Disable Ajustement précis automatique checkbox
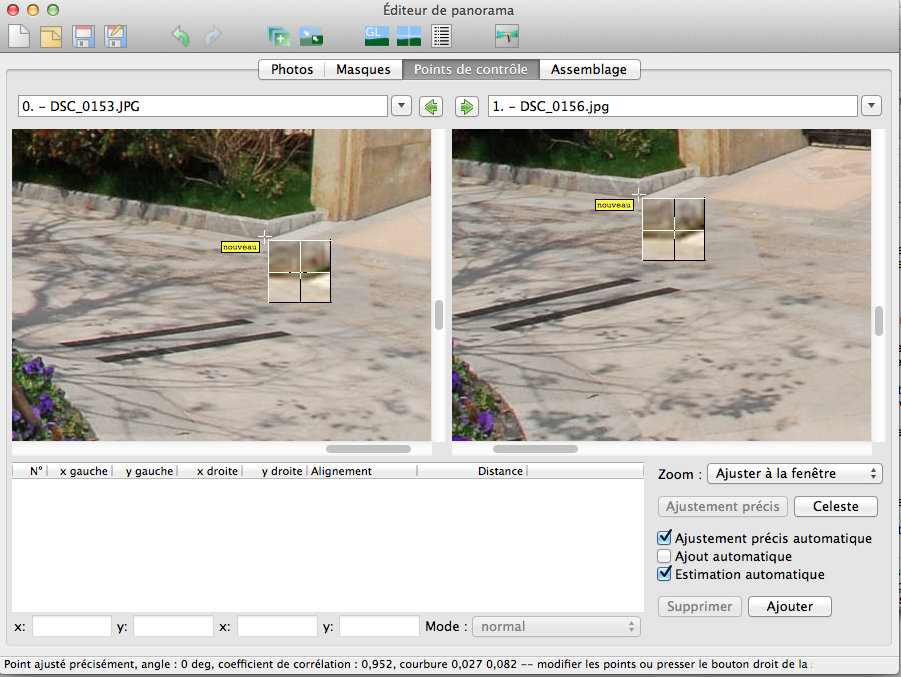 point(664,538)
